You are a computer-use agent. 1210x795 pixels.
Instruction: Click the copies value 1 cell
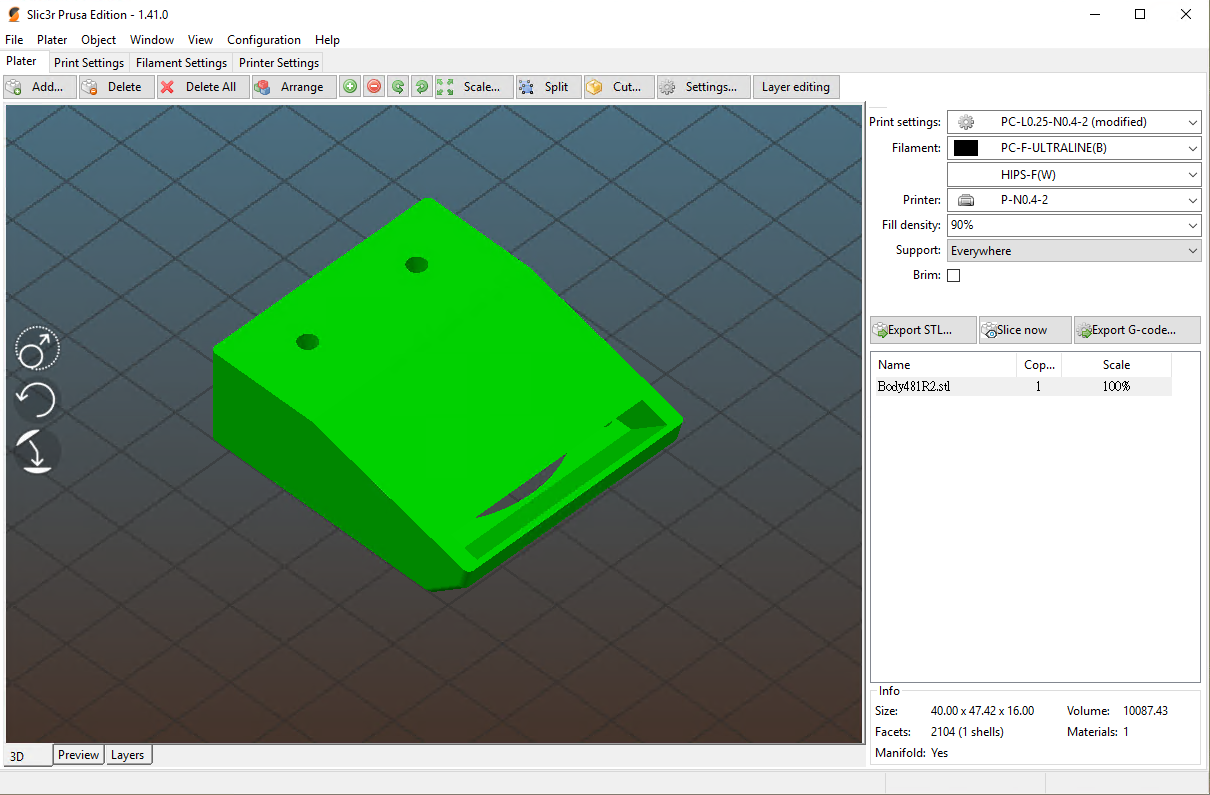1038,386
